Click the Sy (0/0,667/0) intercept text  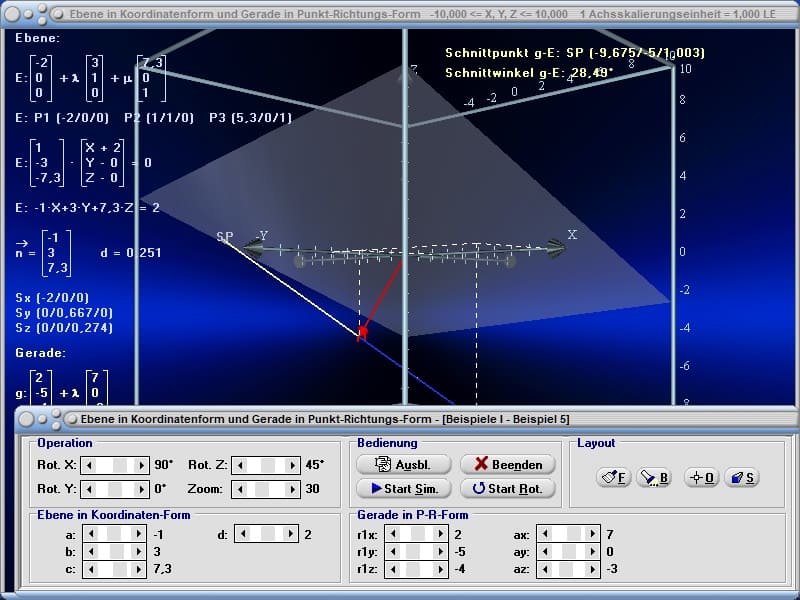coord(64,313)
